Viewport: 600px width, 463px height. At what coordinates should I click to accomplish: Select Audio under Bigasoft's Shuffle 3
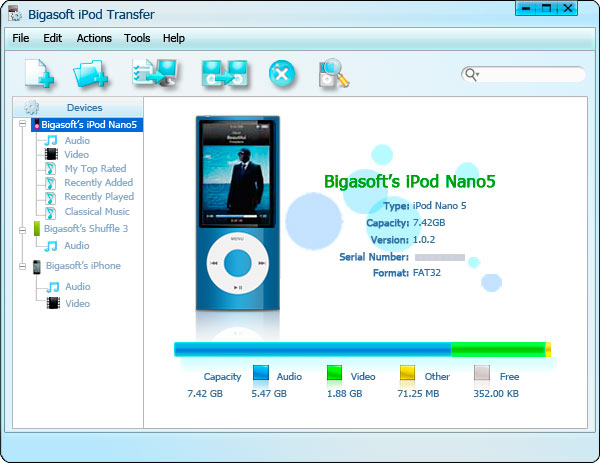(x=77, y=245)
